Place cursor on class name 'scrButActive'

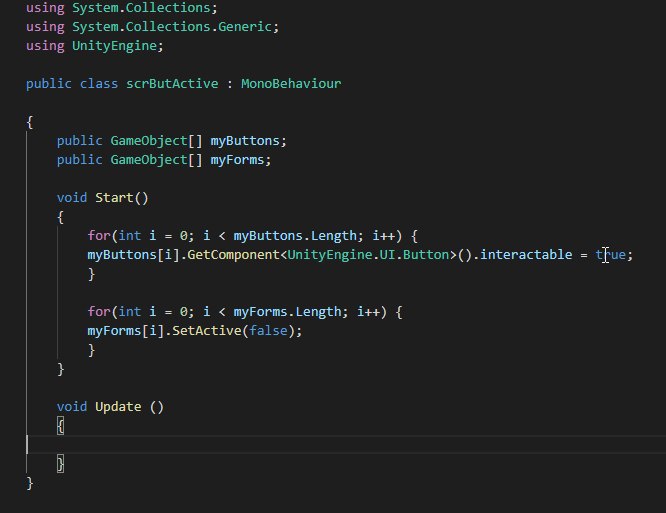[x=172, y=84]
